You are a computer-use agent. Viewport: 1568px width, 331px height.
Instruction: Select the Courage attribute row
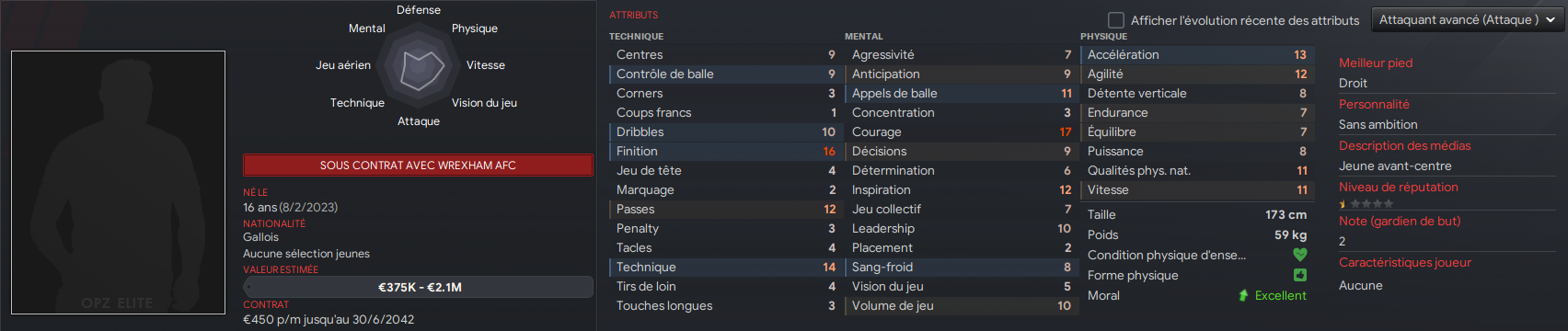tap(961, 131)
